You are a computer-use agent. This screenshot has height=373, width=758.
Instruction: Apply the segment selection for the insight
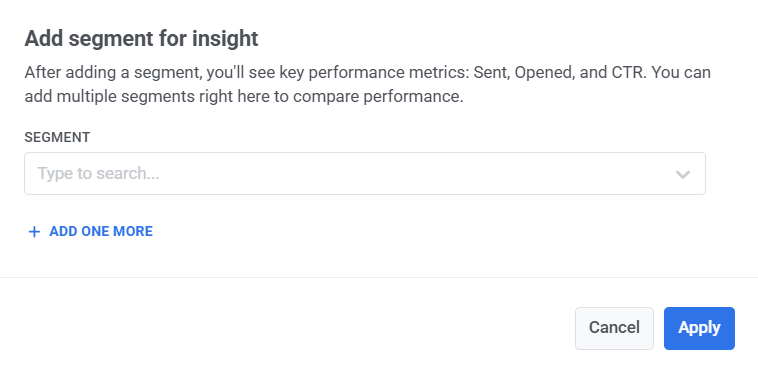699,328
